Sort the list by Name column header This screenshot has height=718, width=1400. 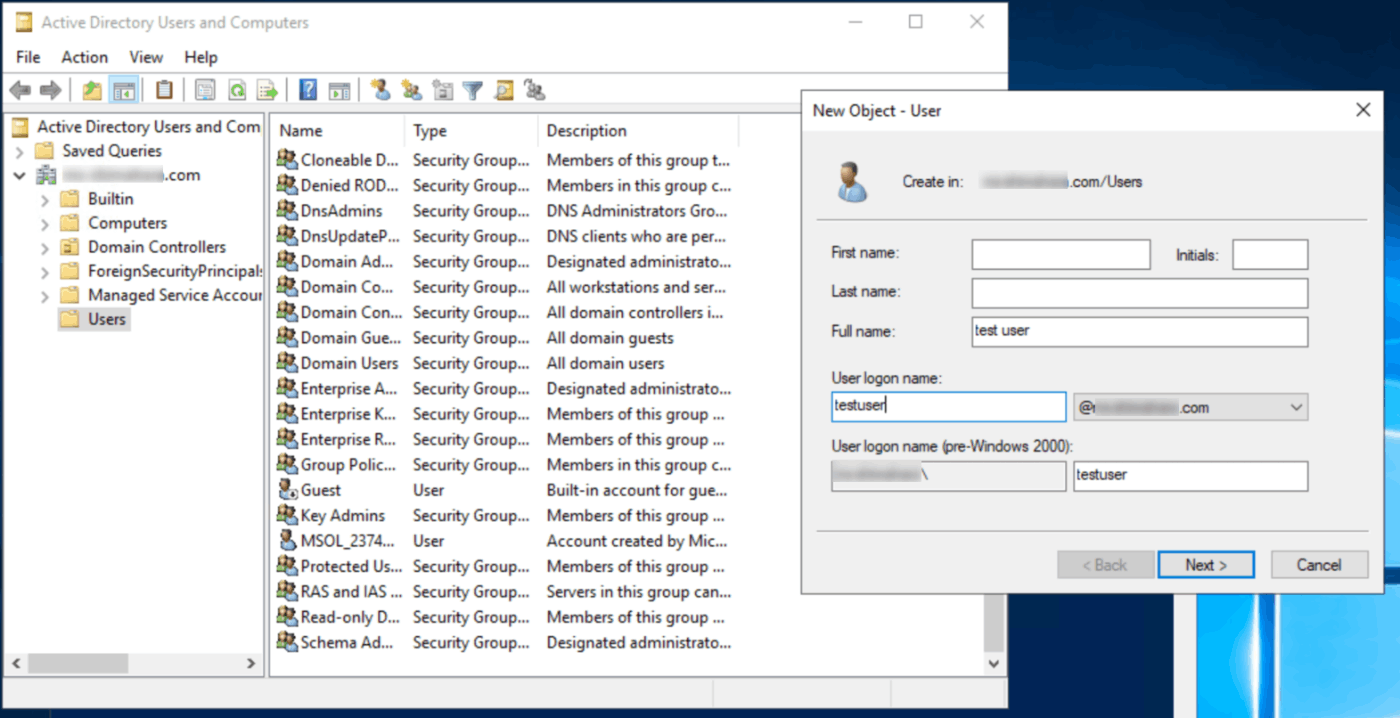pos(338,131)
